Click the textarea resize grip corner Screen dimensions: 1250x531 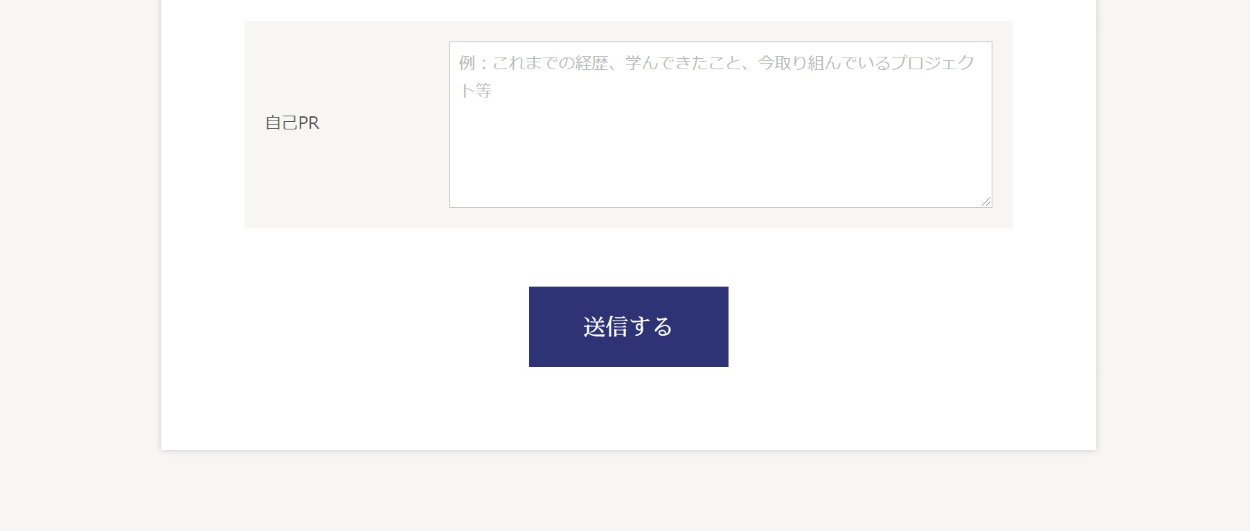click(986, 201)
